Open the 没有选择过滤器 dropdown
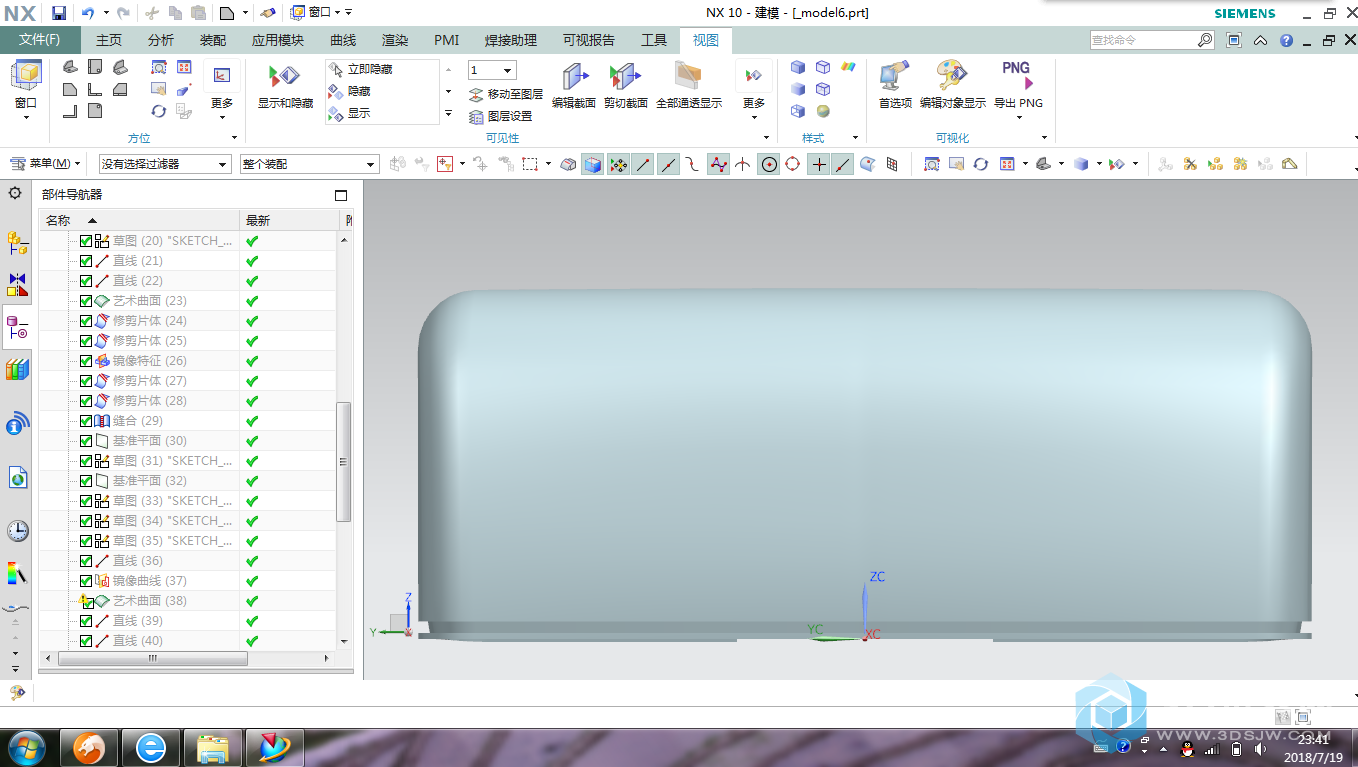Image resolution: width=1358 pixels, height=767 pixels. [x=165, y=164]
